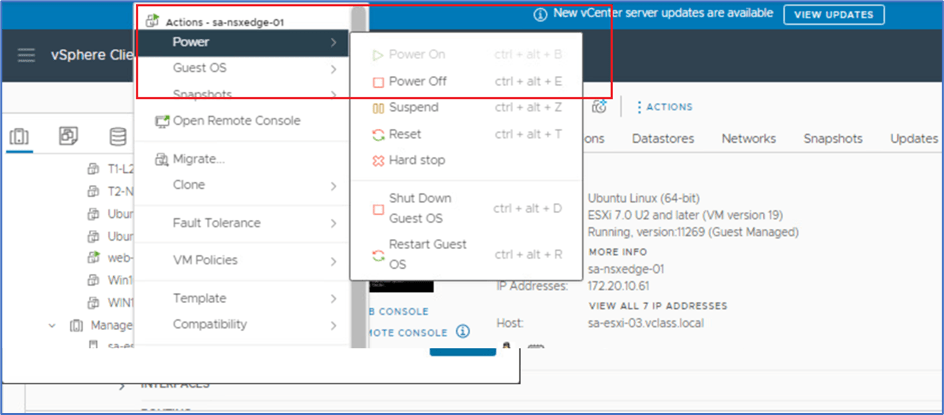
Task: Choose Shut Down Guest OS
Action: click(x=420, y=208)
